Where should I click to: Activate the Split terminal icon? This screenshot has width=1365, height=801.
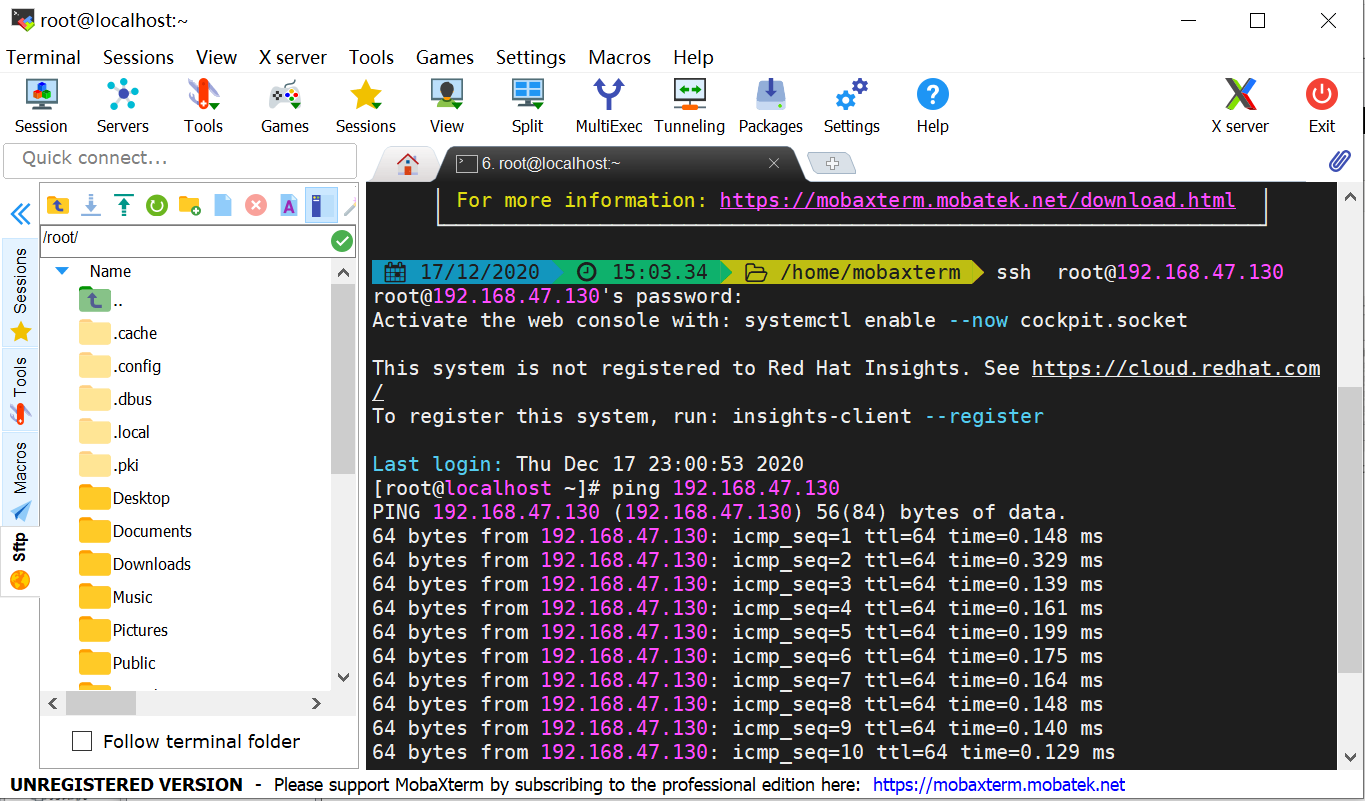point(527,106)
